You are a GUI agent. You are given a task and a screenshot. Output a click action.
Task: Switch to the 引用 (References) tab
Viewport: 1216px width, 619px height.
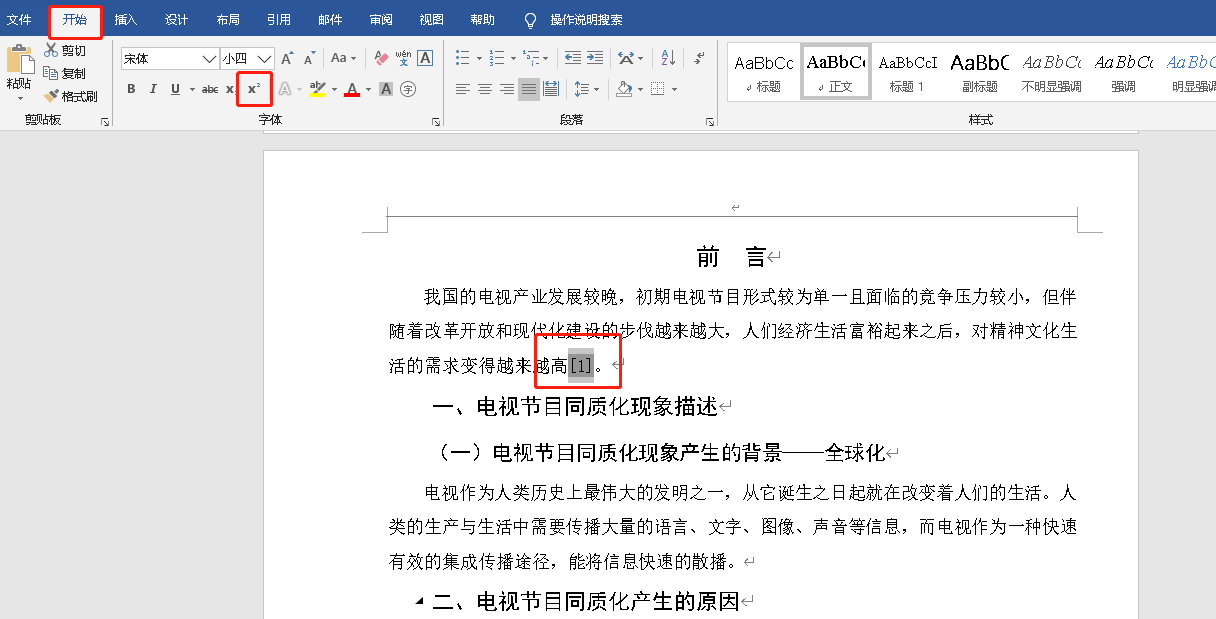279,20
